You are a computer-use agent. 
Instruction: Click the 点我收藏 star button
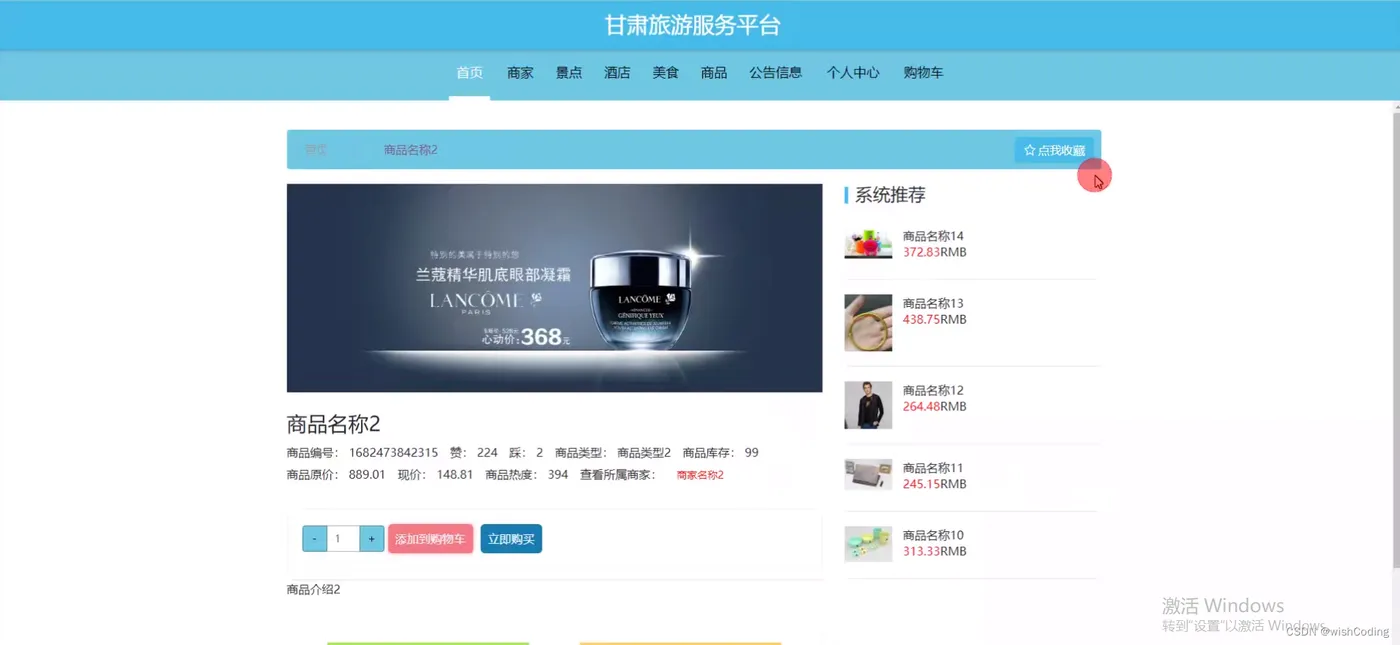point(1054,150)
